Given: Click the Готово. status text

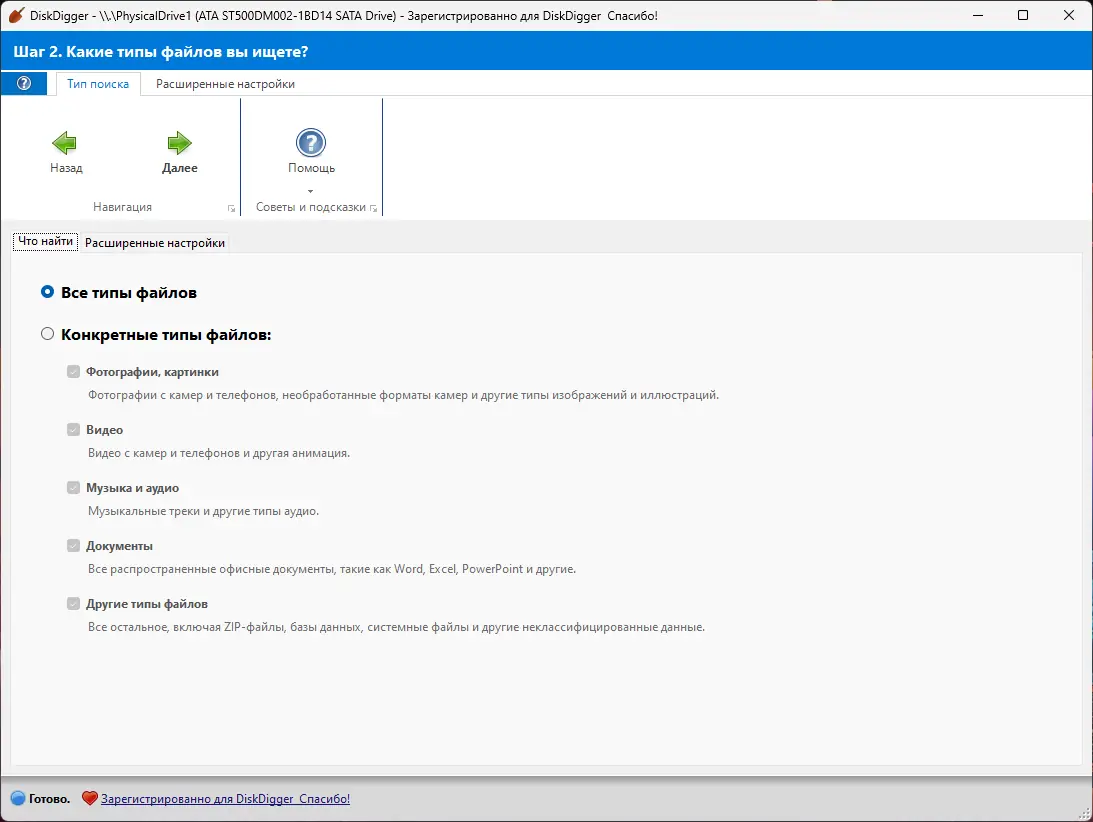Looking at the screenshot, I should pyautogui.click(x=49, y=798).
